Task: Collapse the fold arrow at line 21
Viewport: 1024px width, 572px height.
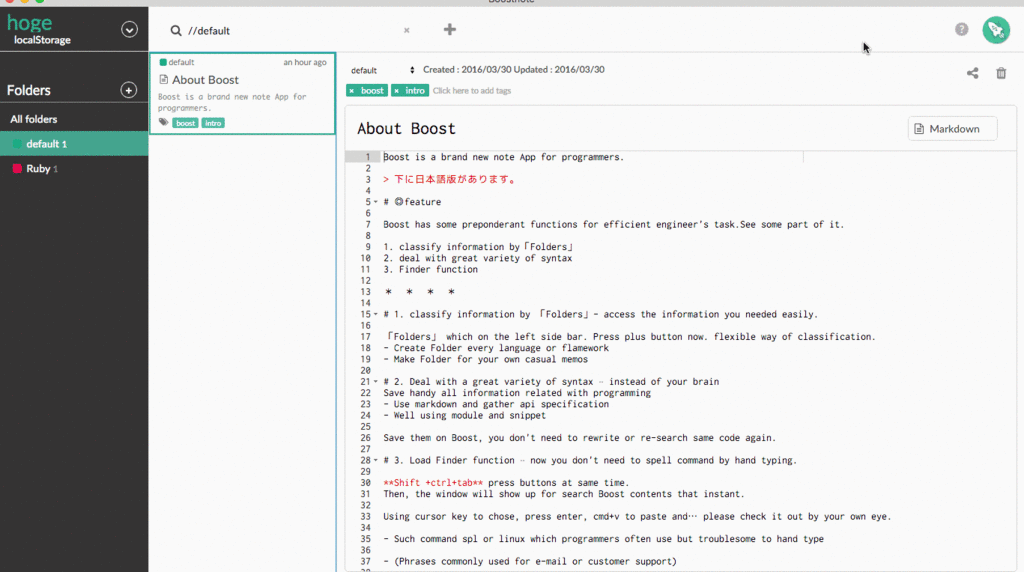Action: [376, 381]
